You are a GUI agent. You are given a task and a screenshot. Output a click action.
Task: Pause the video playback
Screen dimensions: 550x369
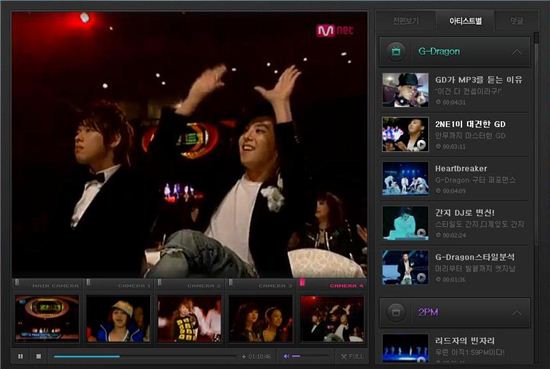(20, 356)
